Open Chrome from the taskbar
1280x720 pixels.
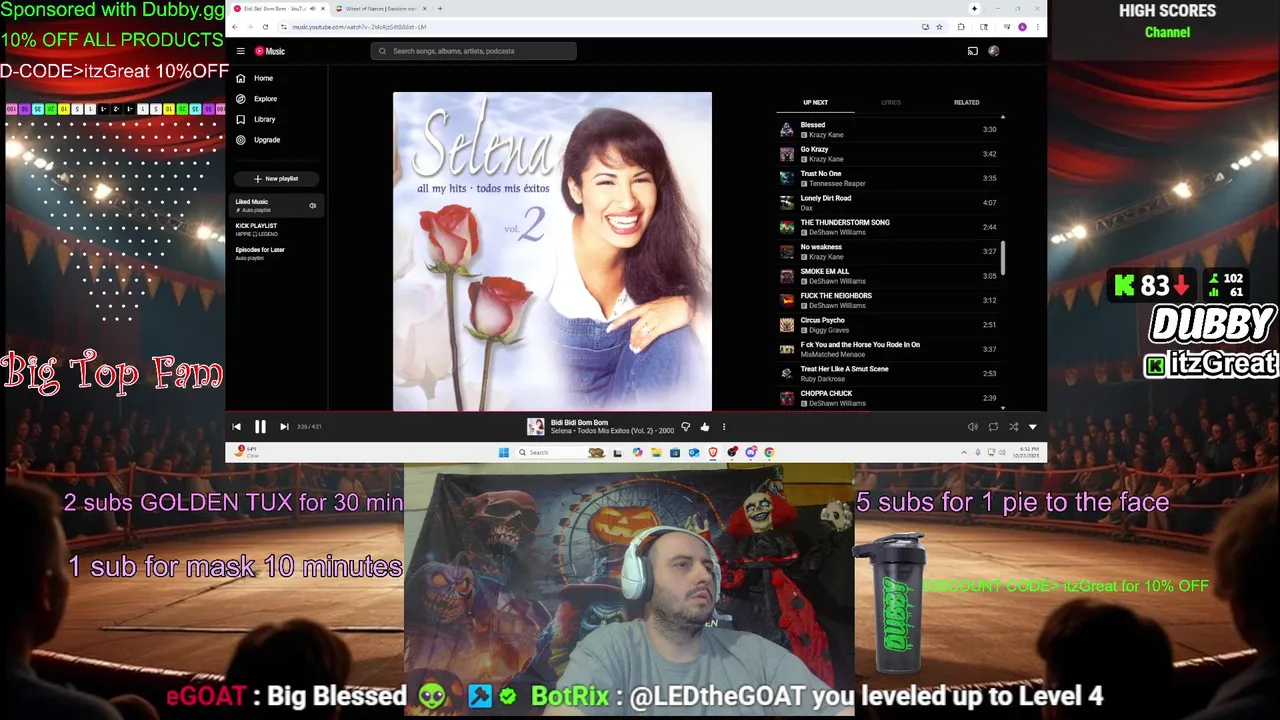click(x=769, y=453)
